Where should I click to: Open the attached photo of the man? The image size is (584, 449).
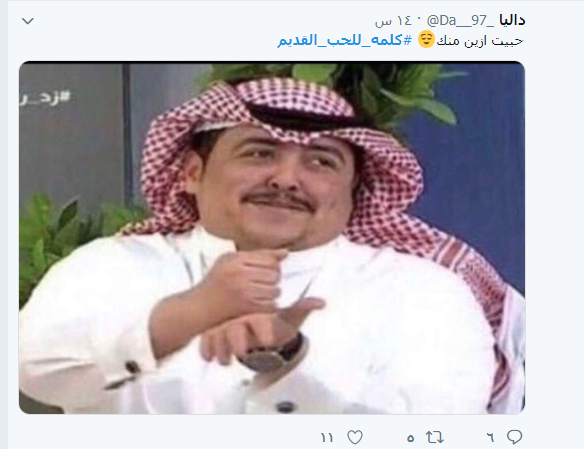point(272,238)
